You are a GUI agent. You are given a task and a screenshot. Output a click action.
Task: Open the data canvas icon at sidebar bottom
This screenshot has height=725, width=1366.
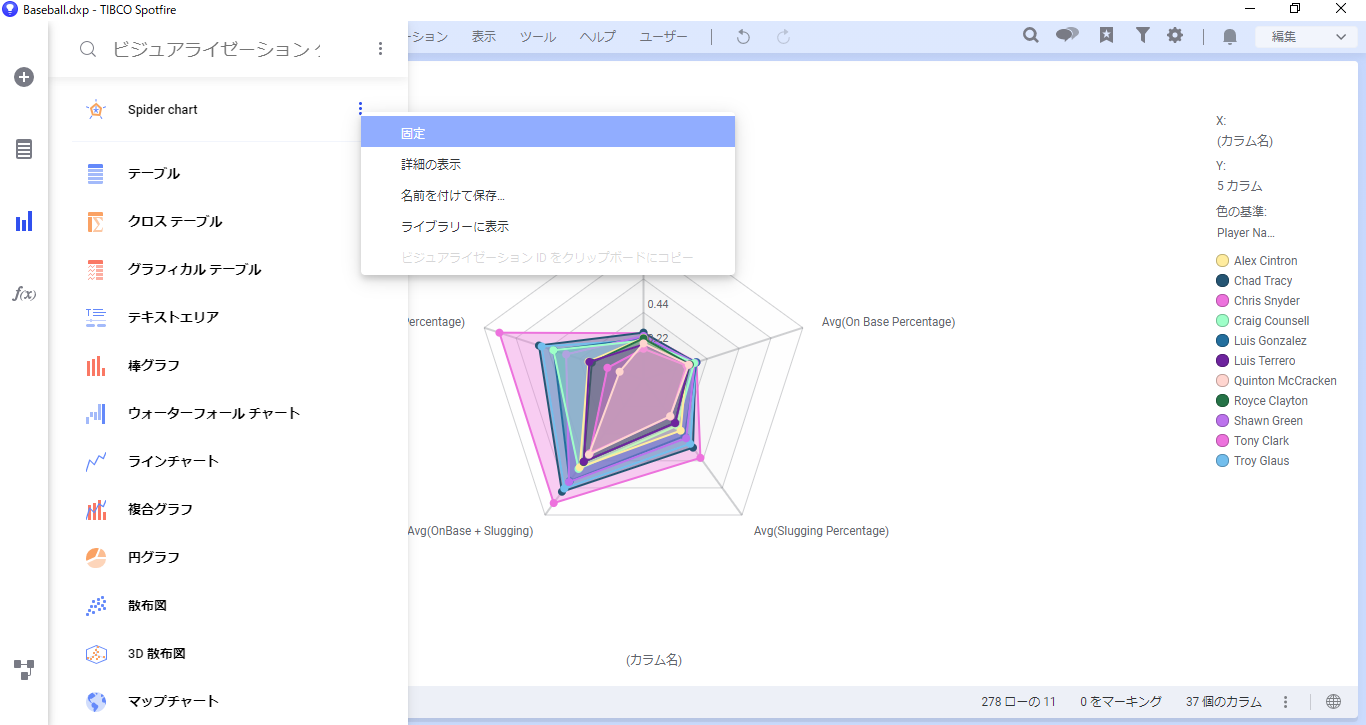24,669
